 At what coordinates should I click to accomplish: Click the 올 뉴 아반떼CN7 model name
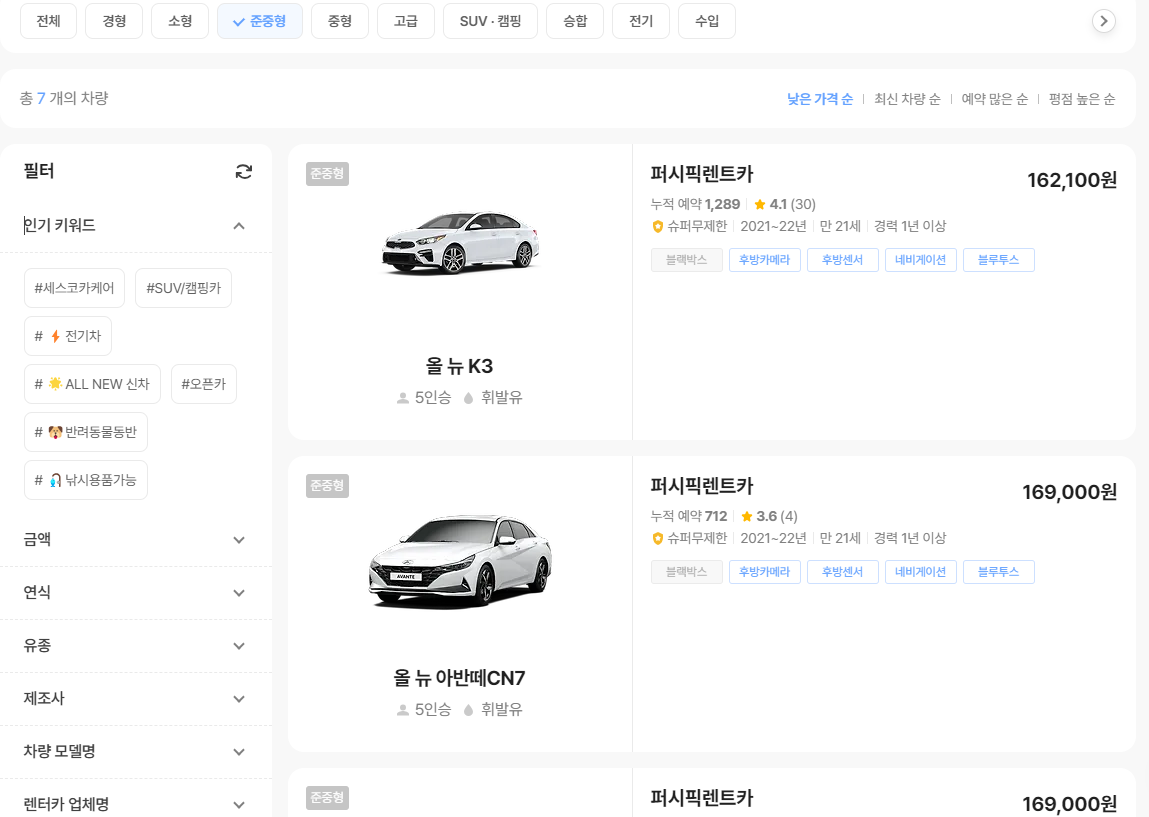[x=459, y=678]
